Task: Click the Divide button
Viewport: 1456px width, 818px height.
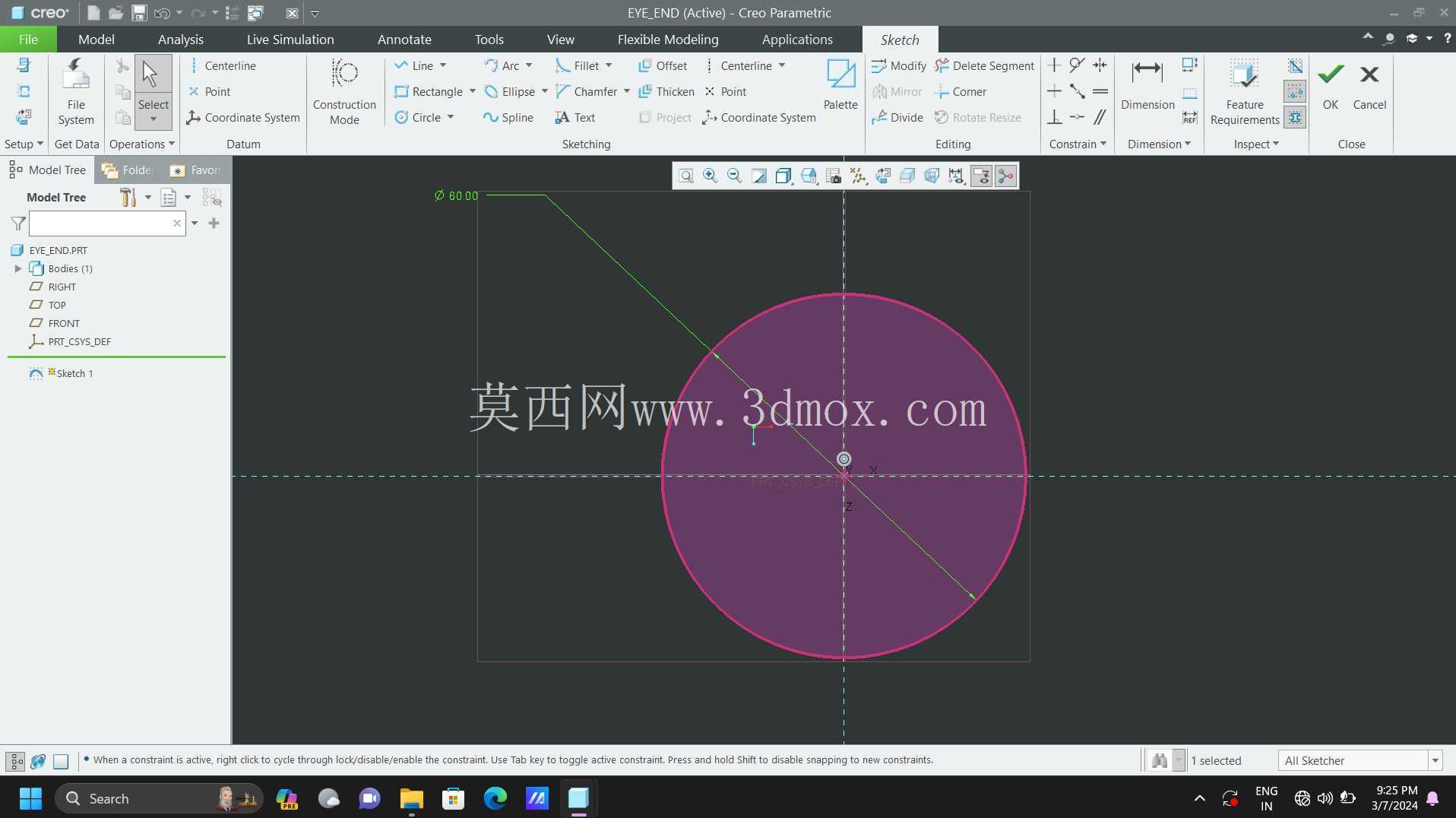Action: pos(897,117)
